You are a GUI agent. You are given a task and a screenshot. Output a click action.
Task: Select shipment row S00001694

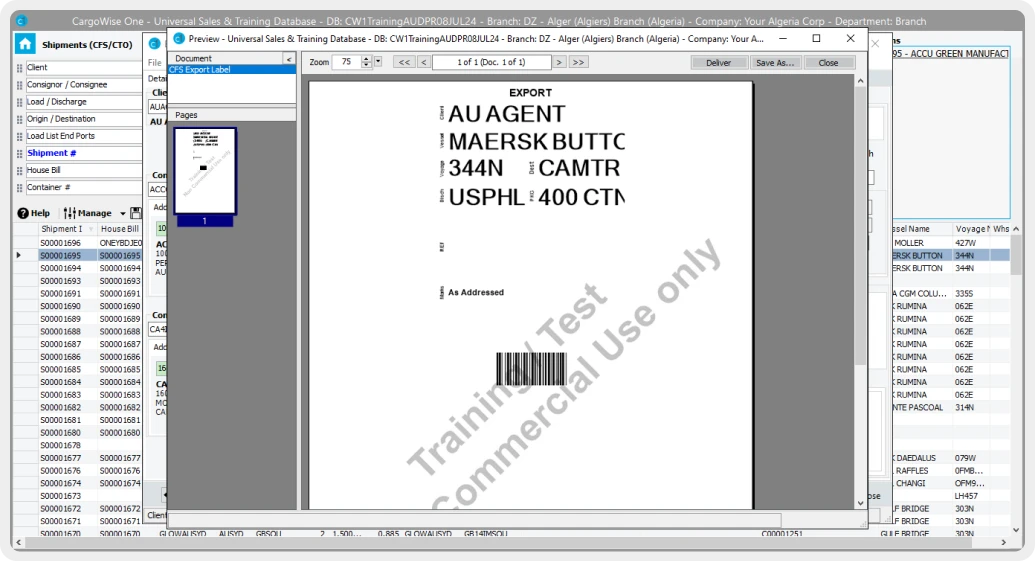tap(61, 268)
